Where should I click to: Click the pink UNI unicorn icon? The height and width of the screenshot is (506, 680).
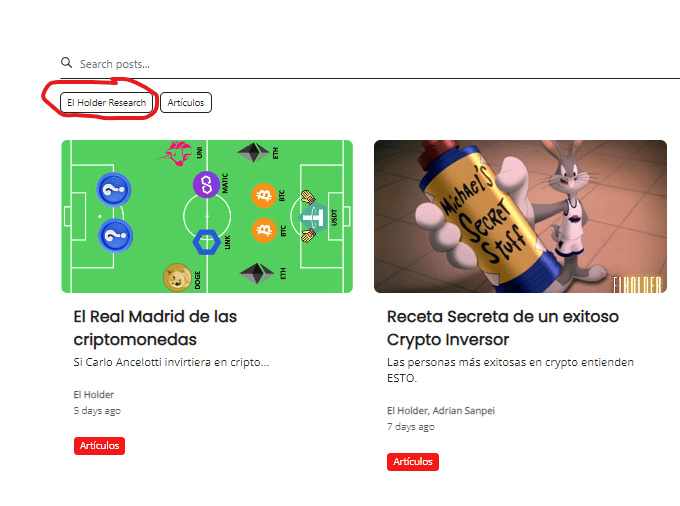click(x=175, y=153)
